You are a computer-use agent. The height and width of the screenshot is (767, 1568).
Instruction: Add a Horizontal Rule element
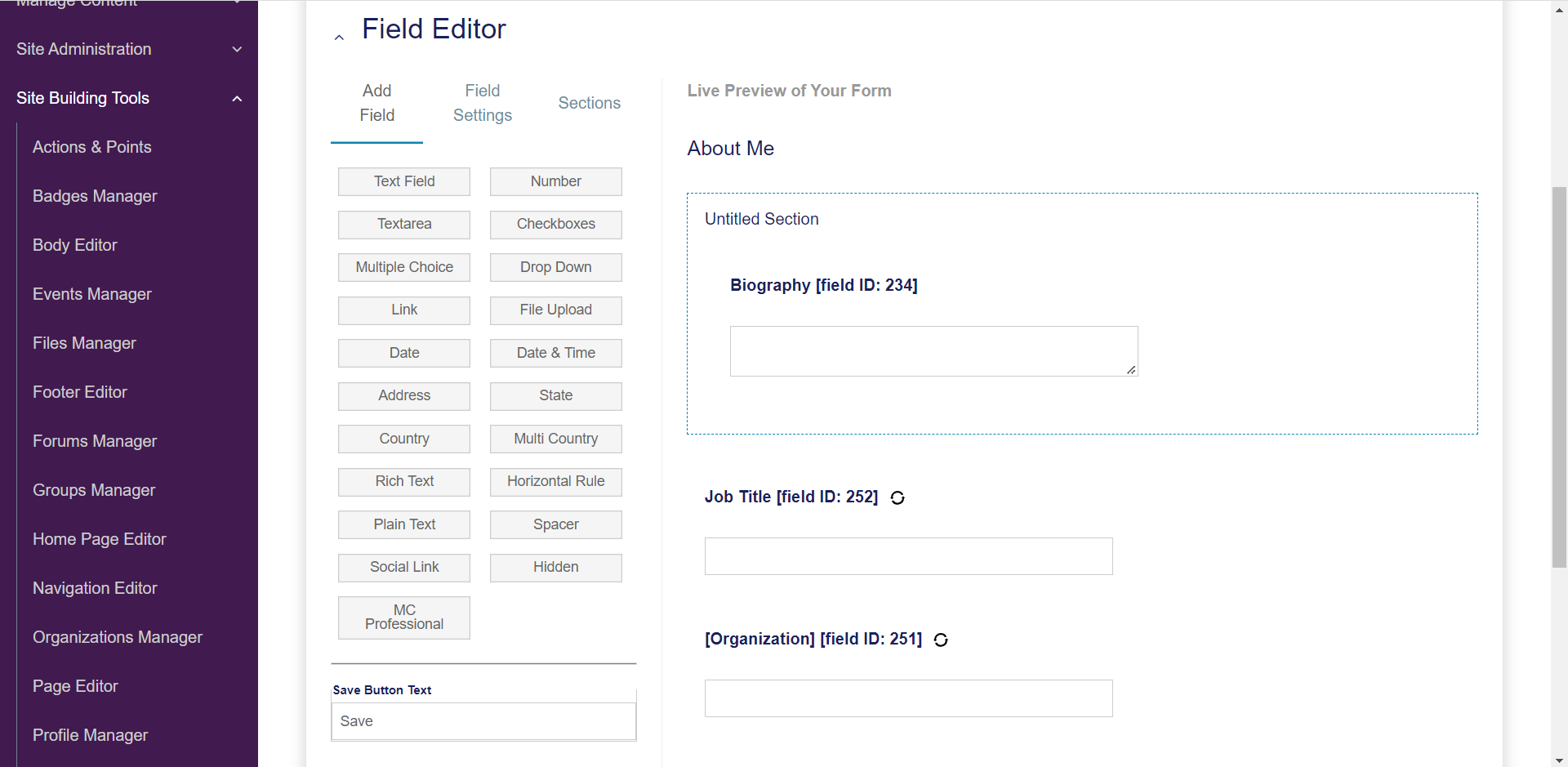(555, 481)
